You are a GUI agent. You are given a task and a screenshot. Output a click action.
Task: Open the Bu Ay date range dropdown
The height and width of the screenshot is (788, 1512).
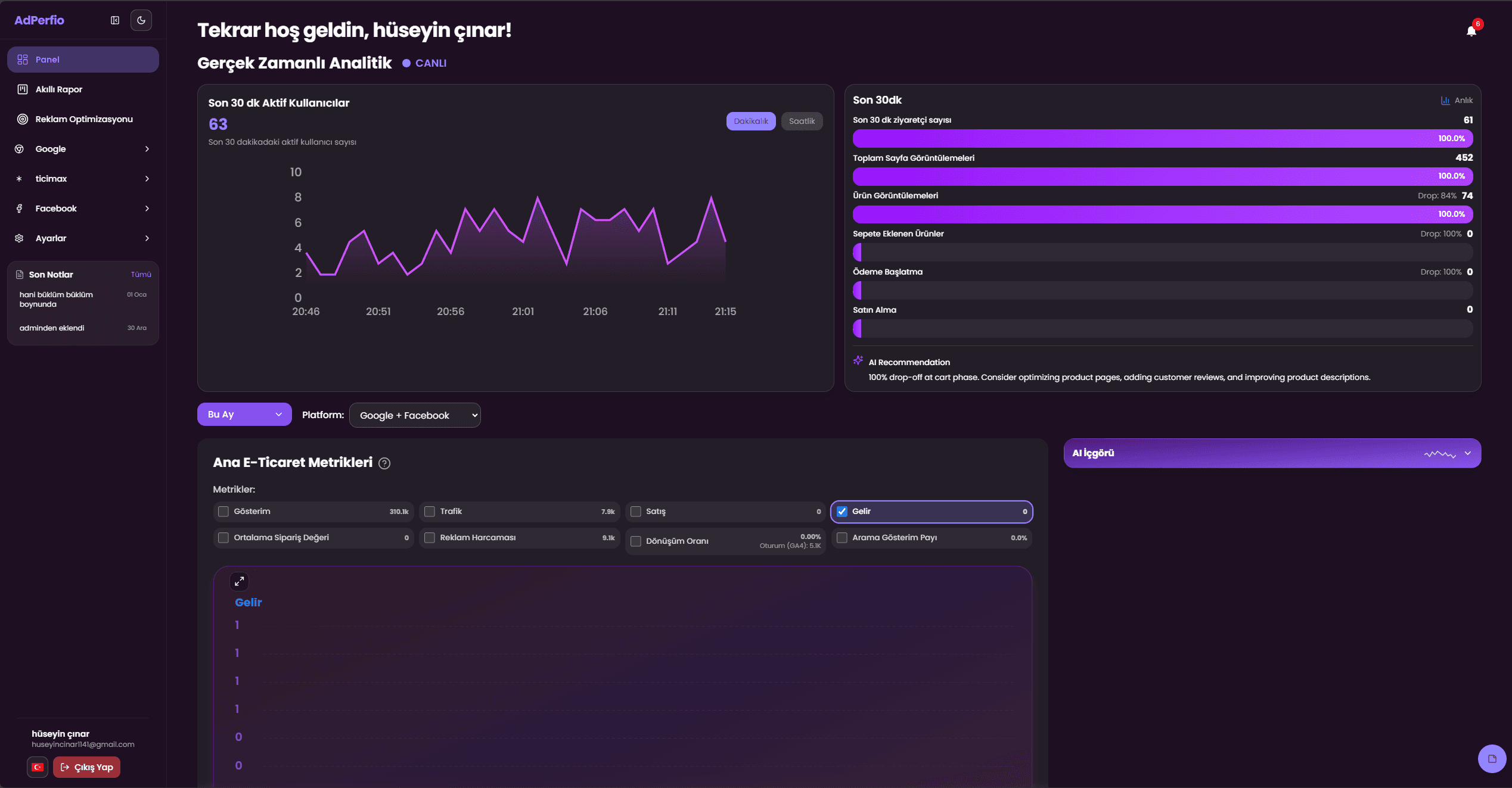point(244,414)
